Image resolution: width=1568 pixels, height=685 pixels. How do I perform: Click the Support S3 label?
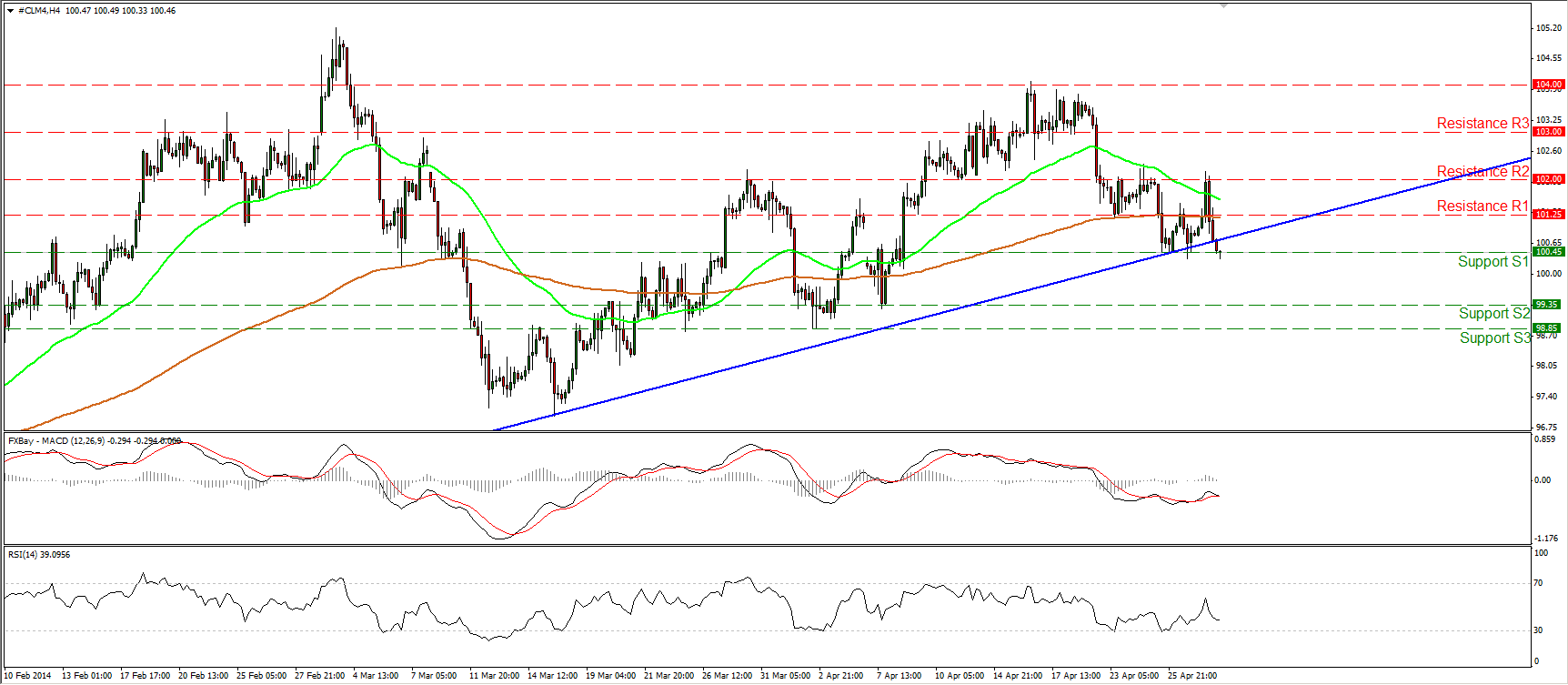[1495, 338]
